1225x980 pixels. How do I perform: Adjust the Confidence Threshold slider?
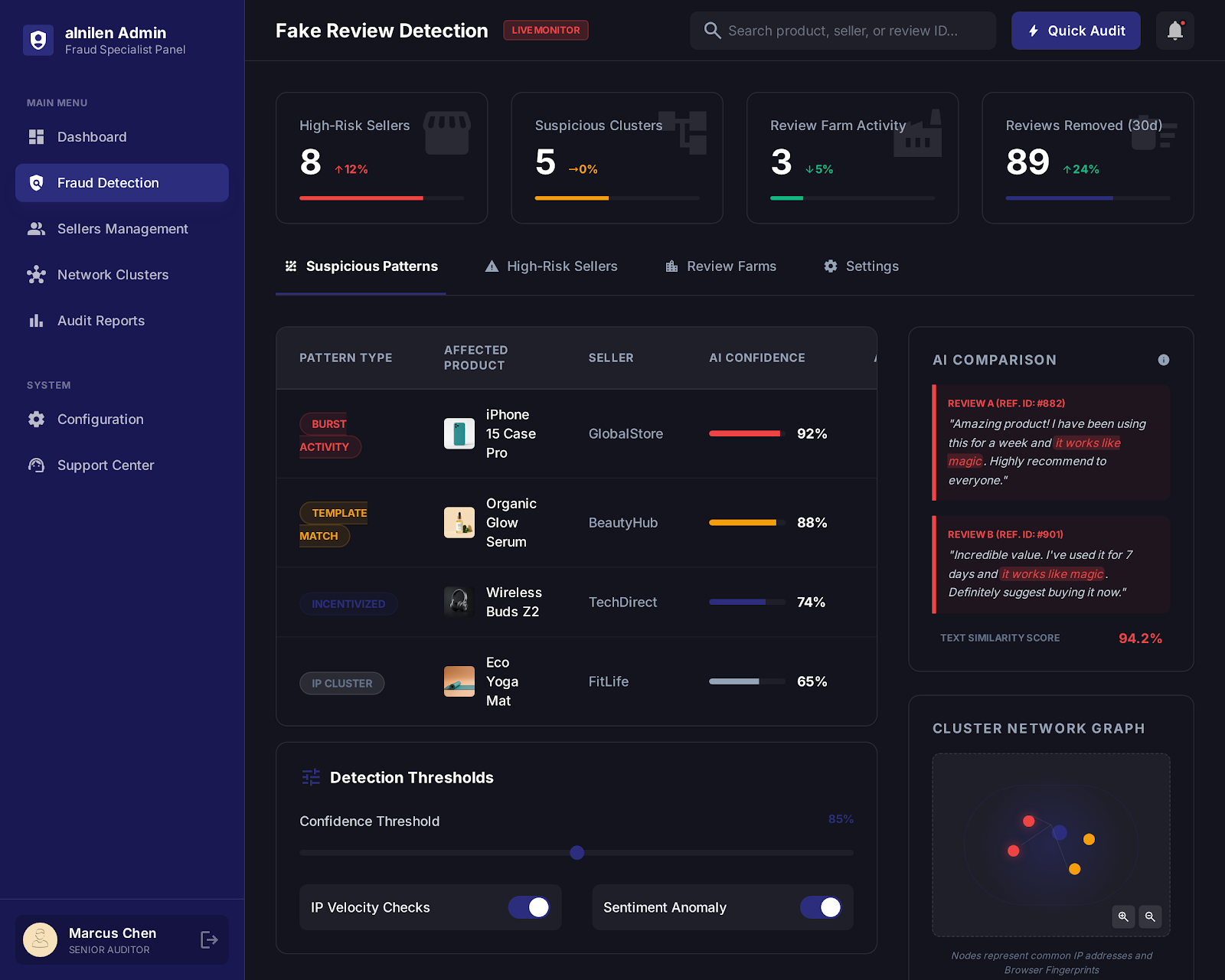click(577, 853)
